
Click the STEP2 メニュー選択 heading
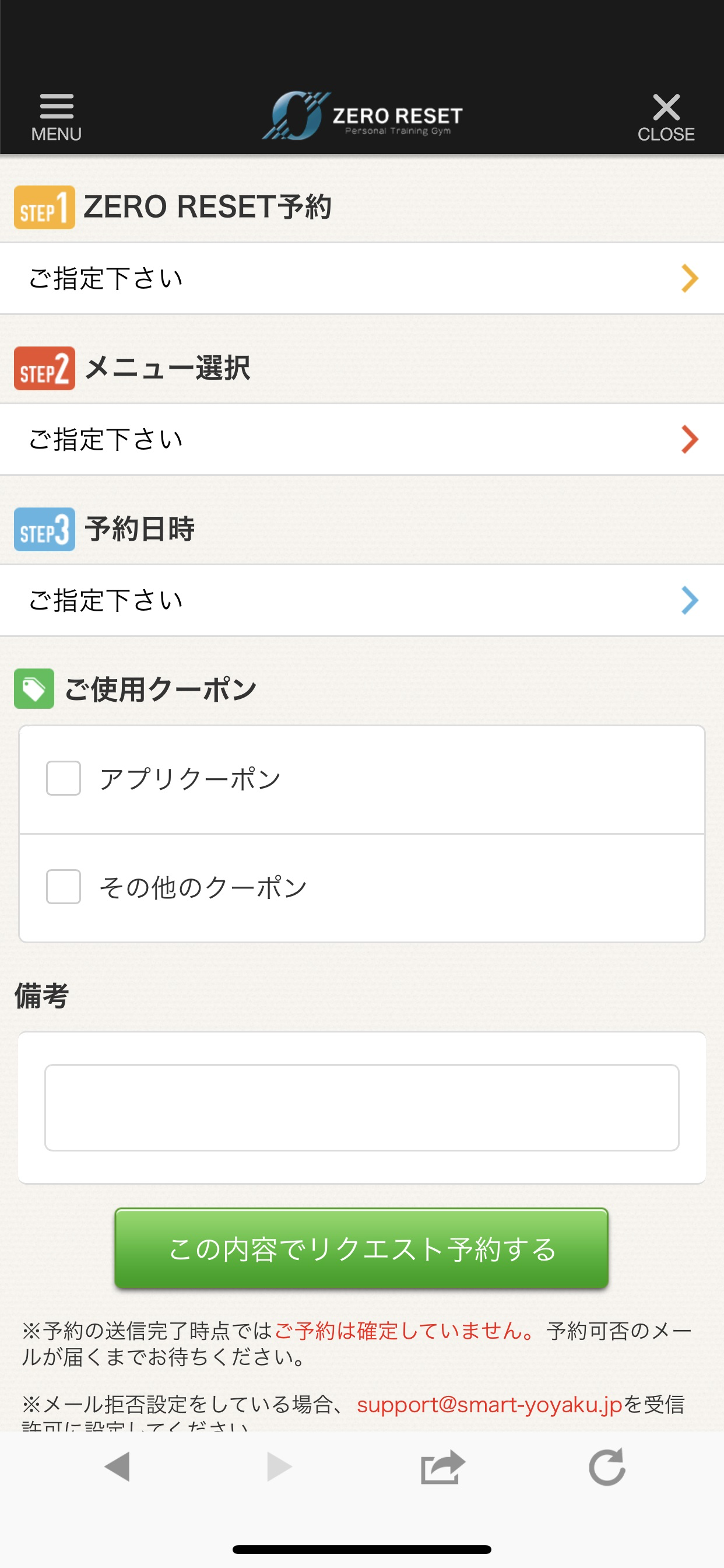tap(133, 368)
